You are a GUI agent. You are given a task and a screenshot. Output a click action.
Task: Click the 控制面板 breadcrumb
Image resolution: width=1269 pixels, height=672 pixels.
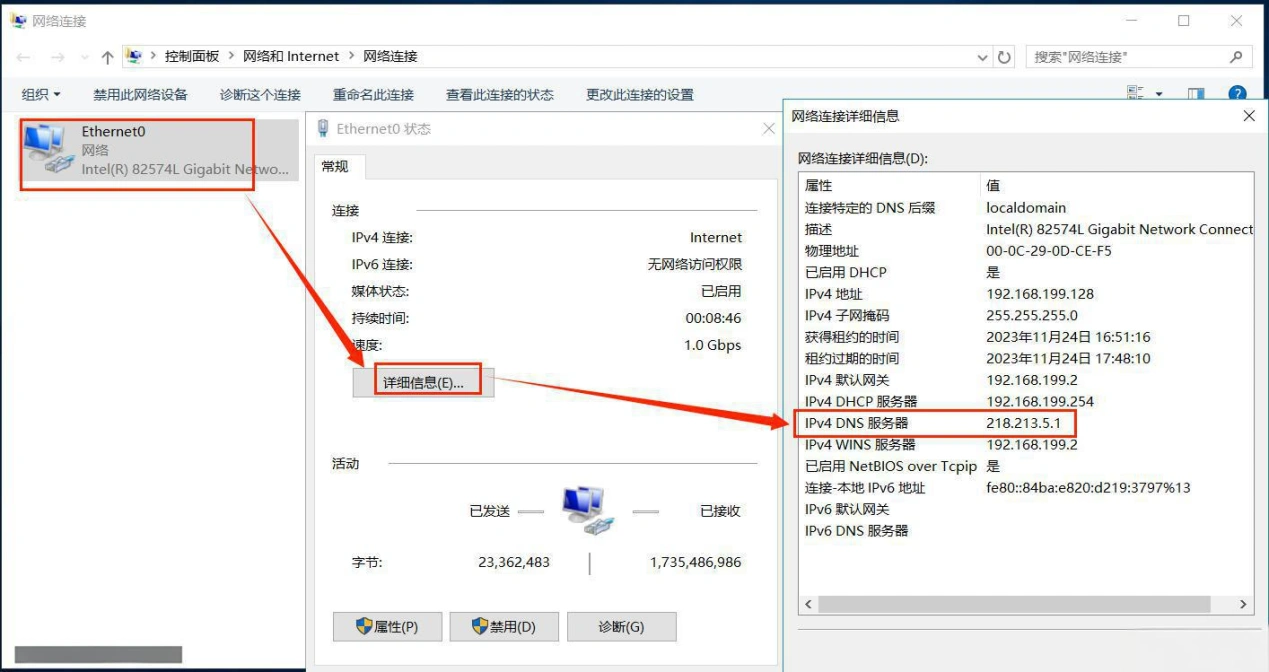pos(192,57)
